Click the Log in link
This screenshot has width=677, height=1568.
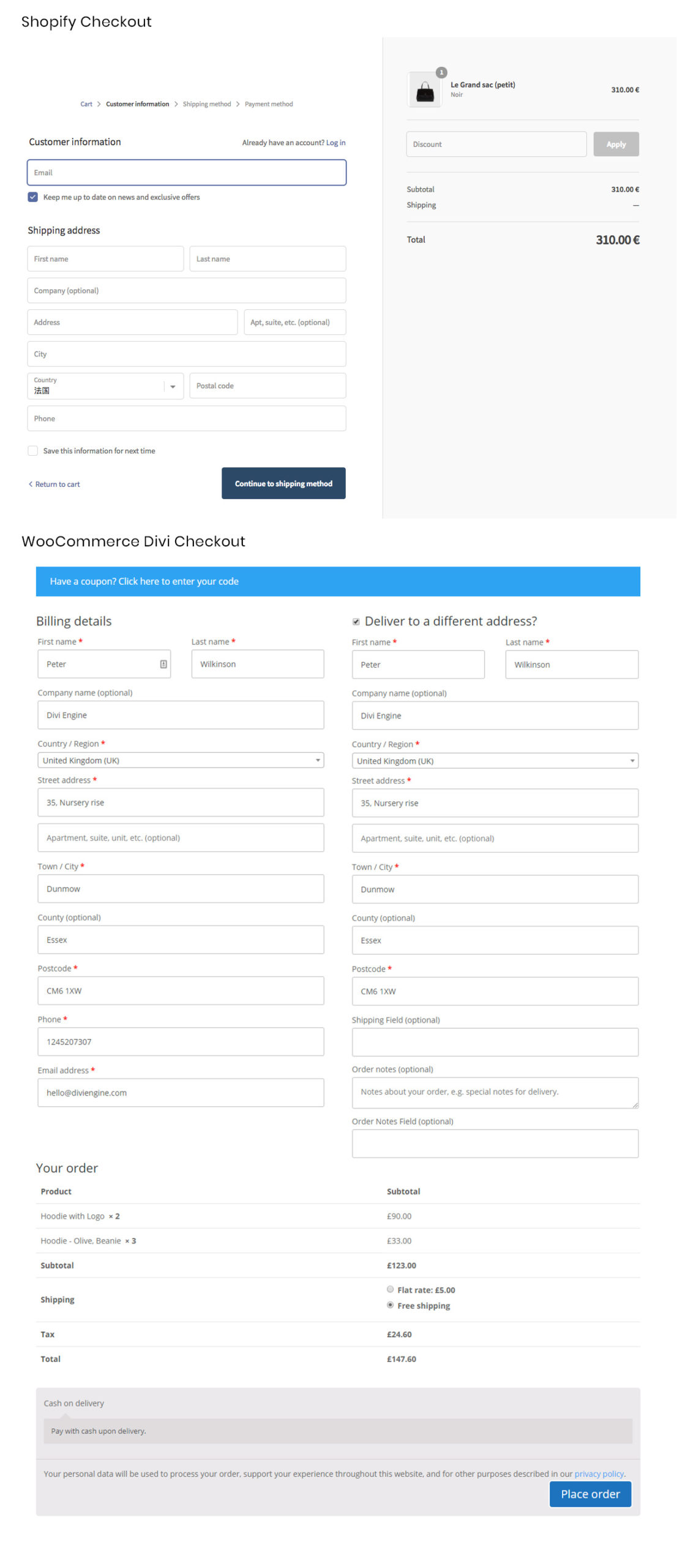(335, 143)
